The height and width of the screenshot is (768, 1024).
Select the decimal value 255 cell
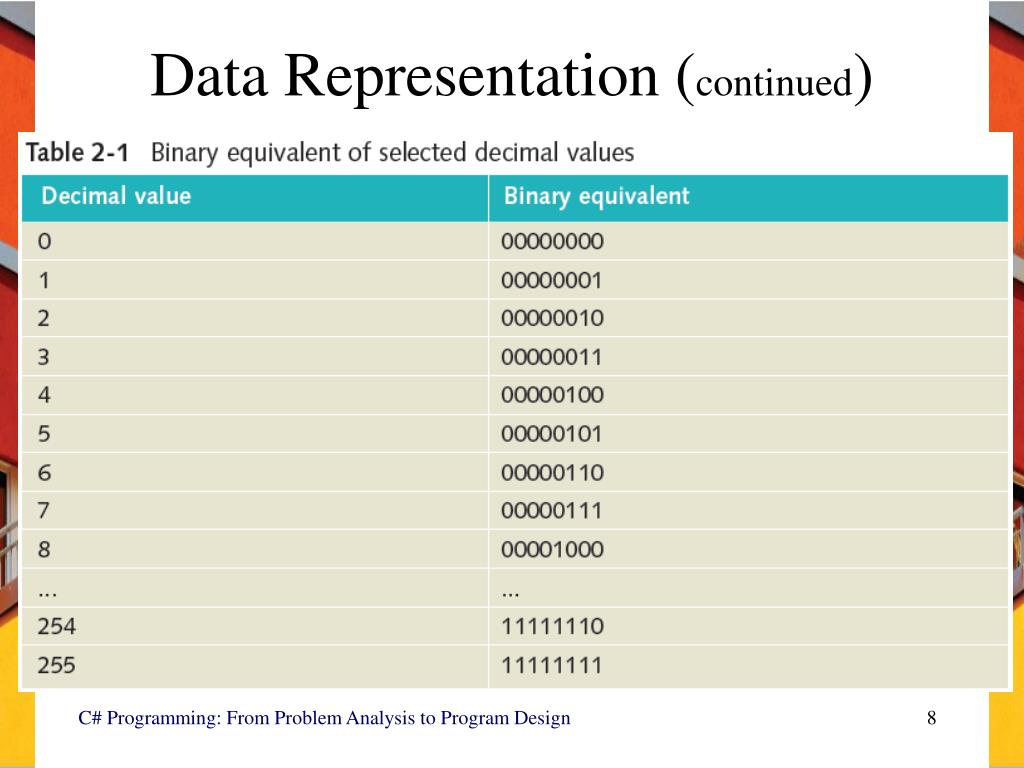(x=255, y=666)
